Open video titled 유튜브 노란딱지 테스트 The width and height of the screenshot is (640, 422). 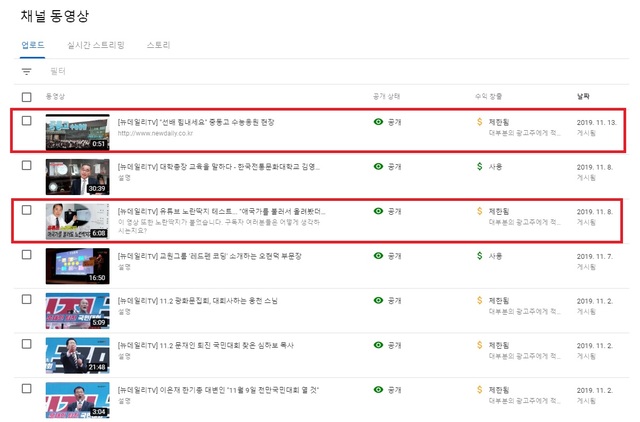click(x=222, y=211)
